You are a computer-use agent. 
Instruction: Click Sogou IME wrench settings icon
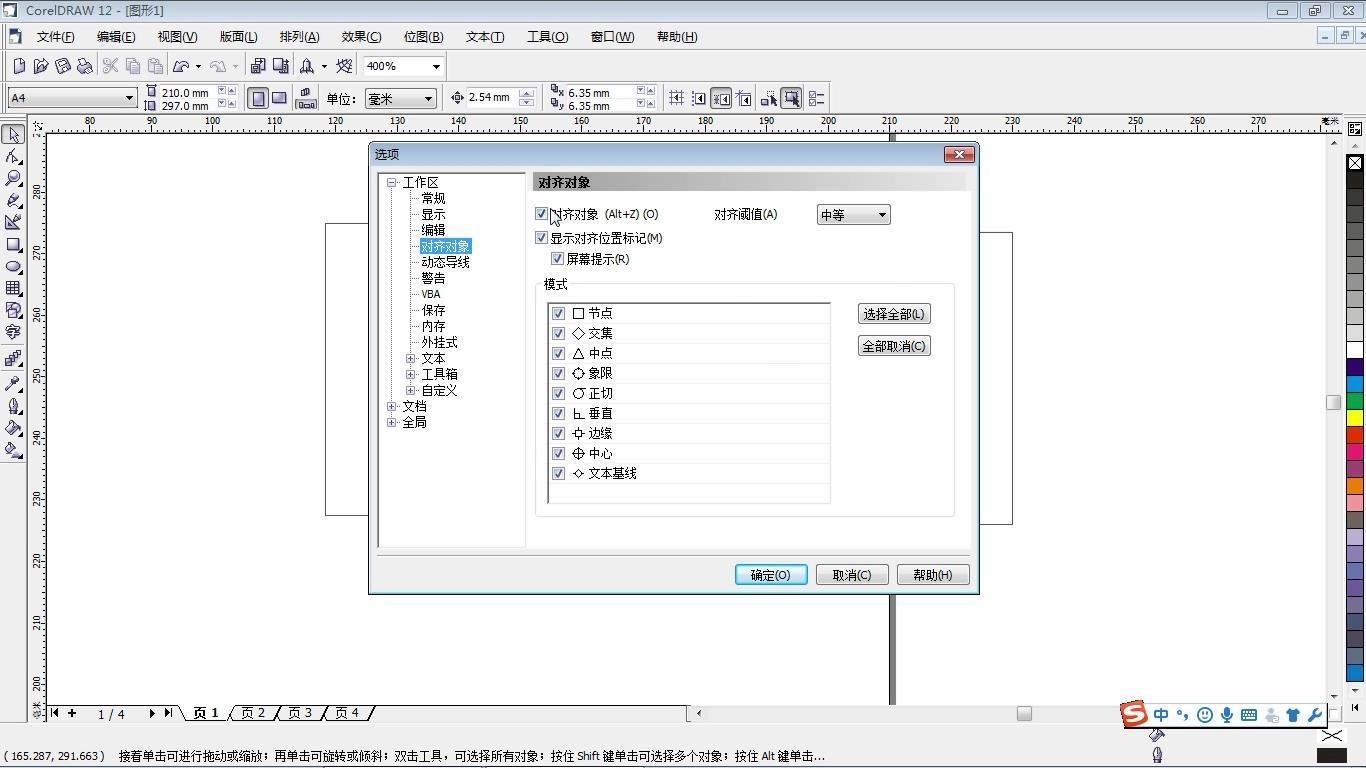click(x=1315, y=715)
